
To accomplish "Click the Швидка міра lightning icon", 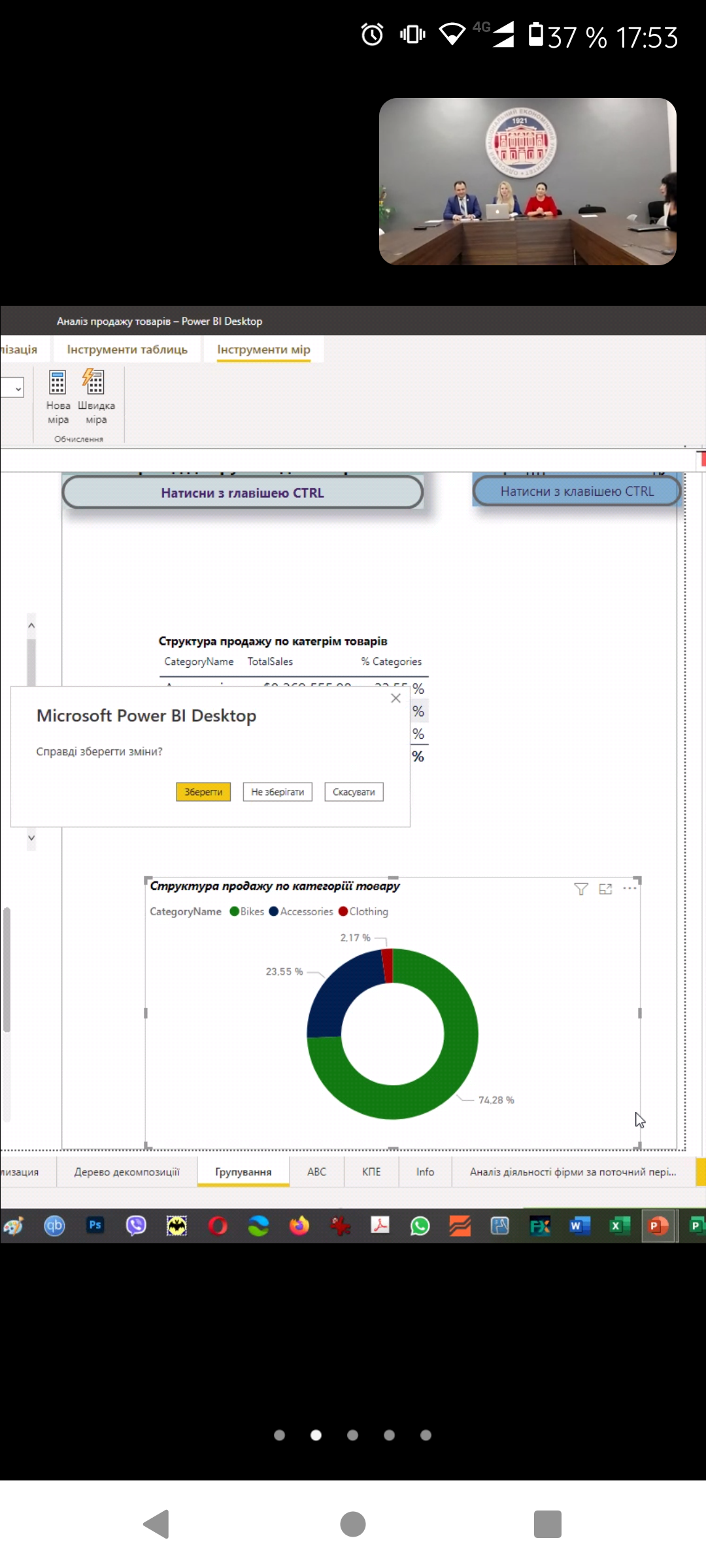I will click(x=94, y=382).
